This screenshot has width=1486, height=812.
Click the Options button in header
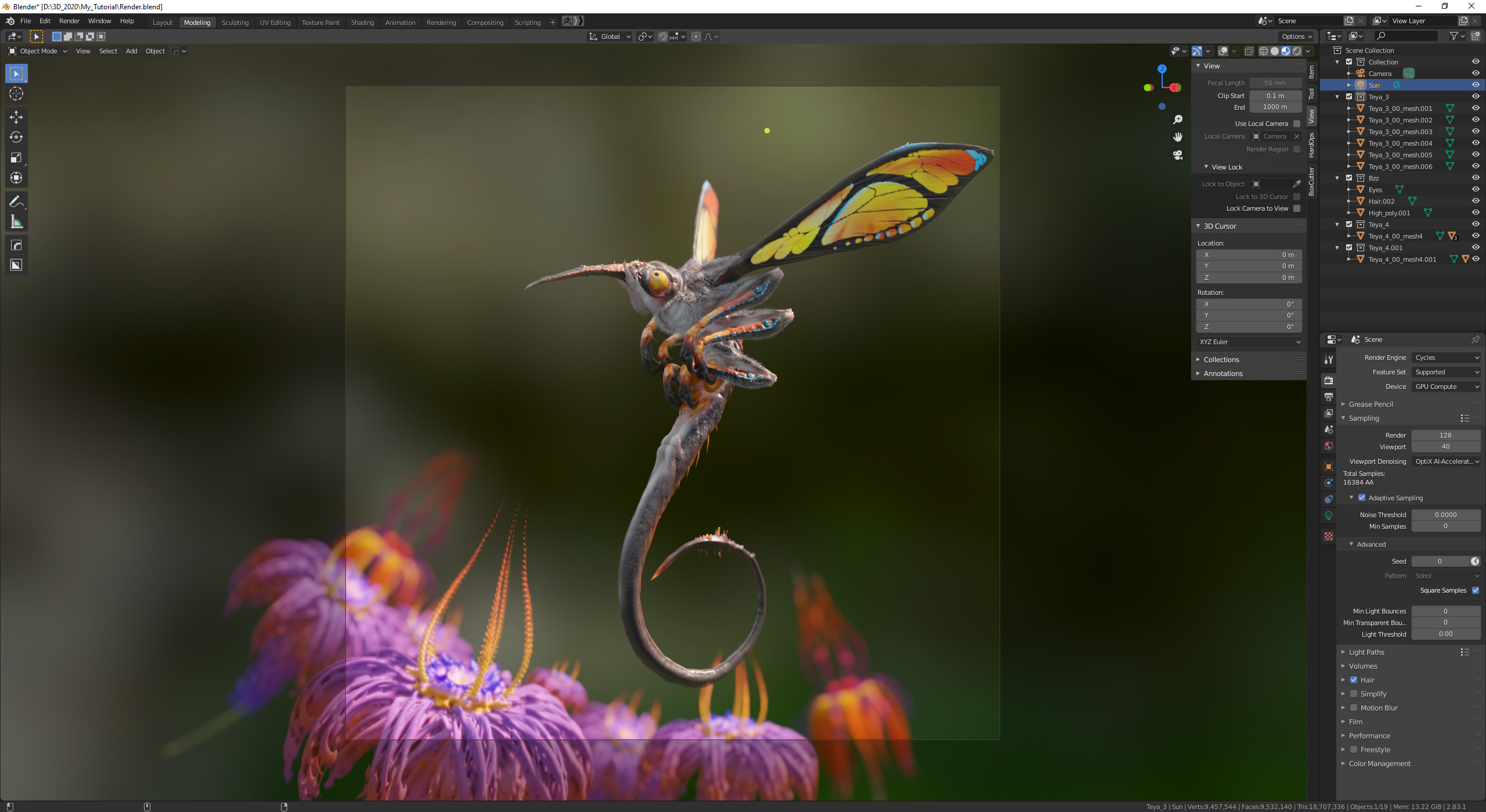[x=1297, y=37]
